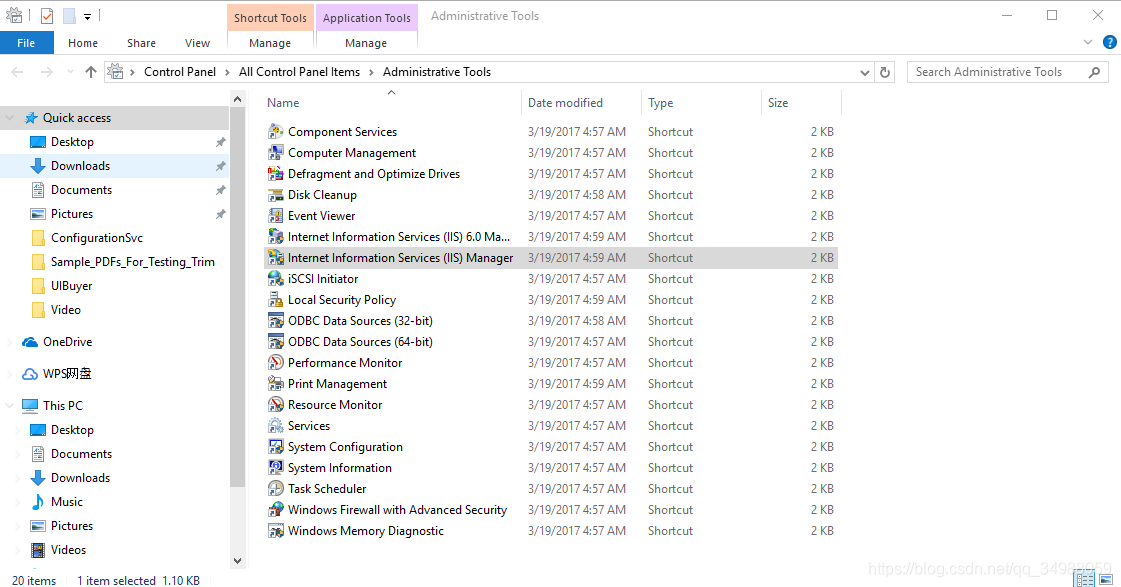Select the System Configuration icon
Viewport: 1121px width, 587px height.
pyautogui.click(x=275, y=447)
